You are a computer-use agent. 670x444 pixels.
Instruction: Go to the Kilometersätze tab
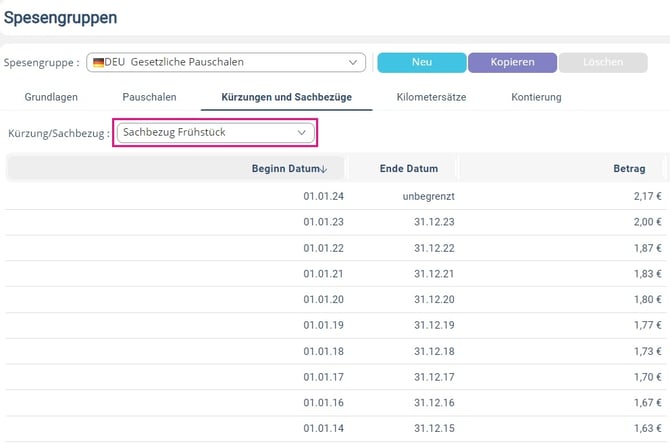click(431, 97)
